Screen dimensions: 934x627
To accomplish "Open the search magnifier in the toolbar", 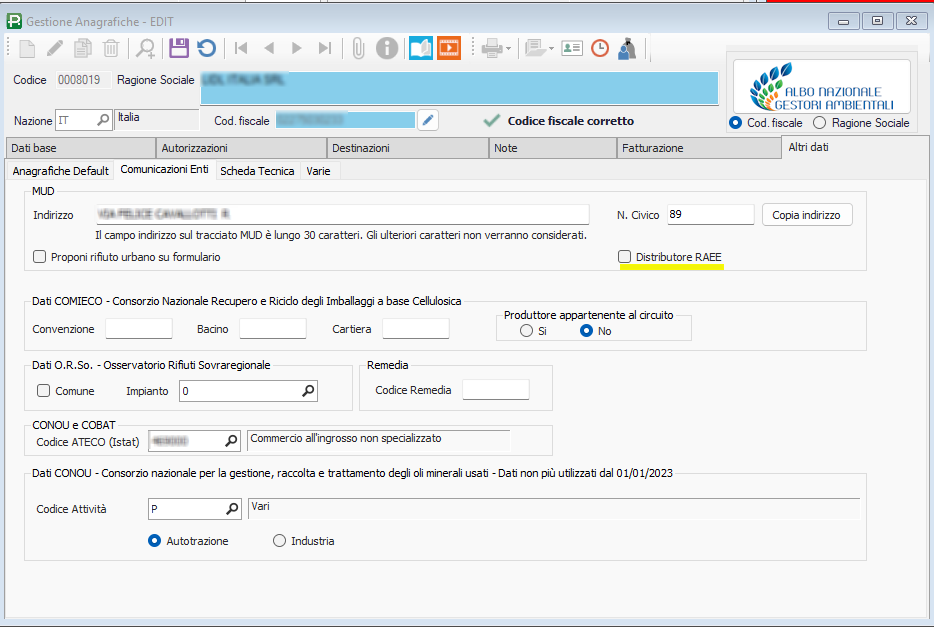I will tap(146, 47).
